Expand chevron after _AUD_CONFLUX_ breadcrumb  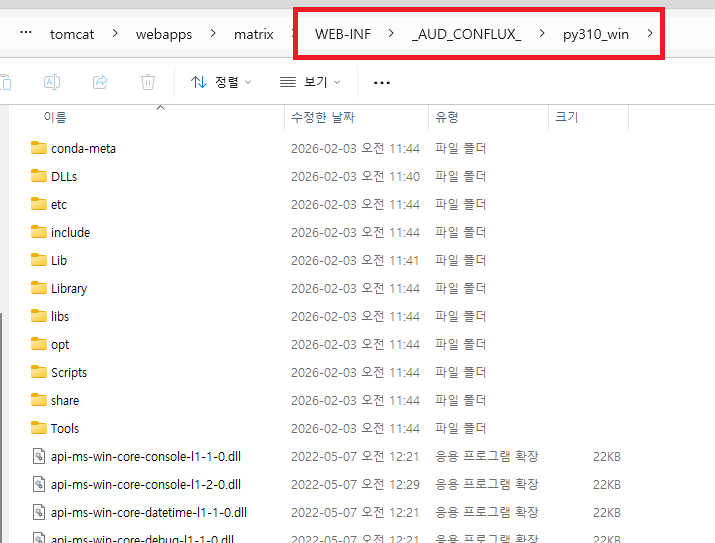pyautogui.click(x=542, y=33)
